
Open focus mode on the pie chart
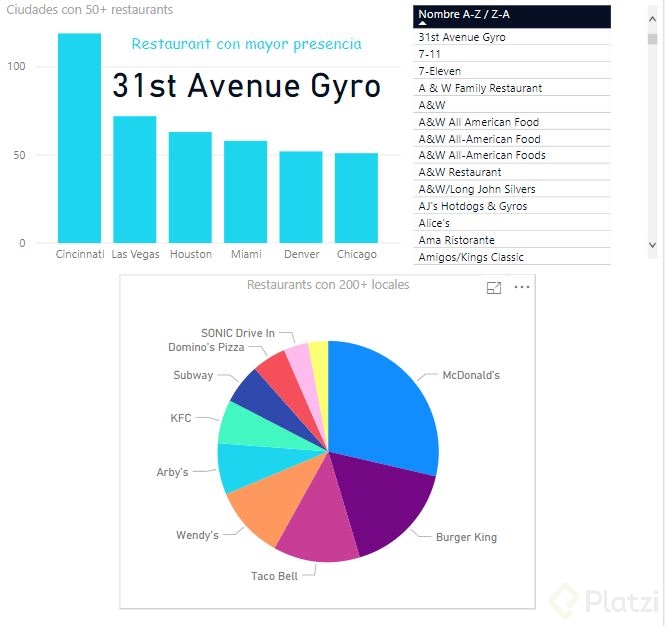tap(494, 288)
